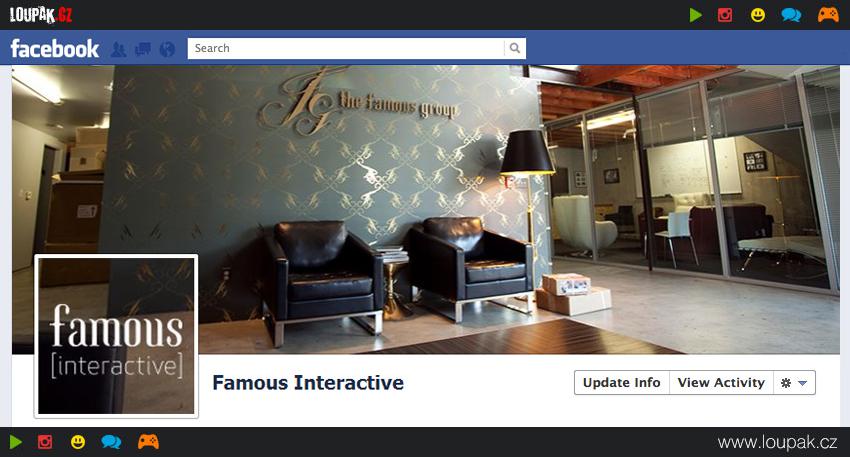Open Facebook notifications globe icon

click(167, 49)
